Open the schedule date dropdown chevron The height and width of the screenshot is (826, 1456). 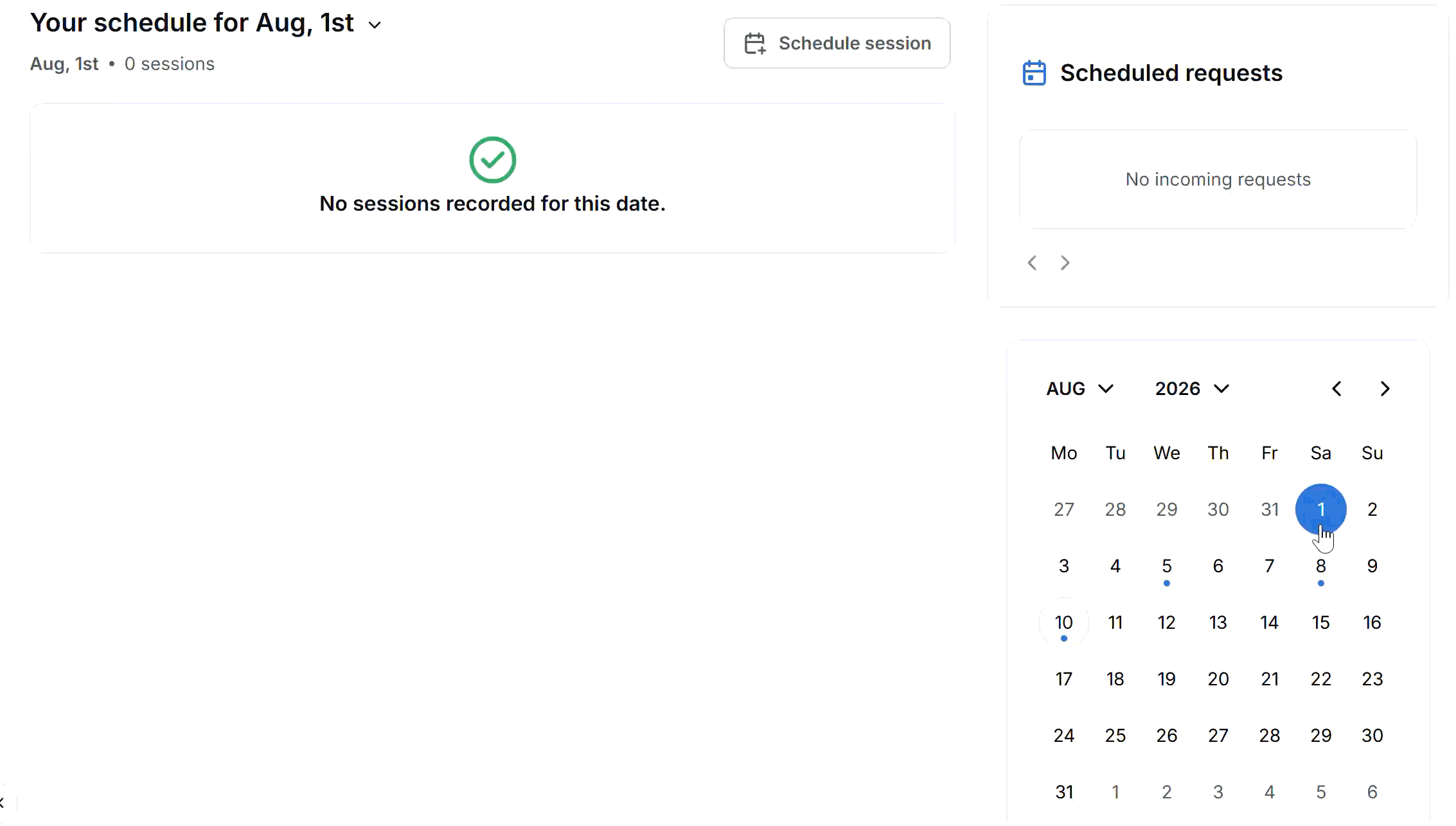point(375,25)
